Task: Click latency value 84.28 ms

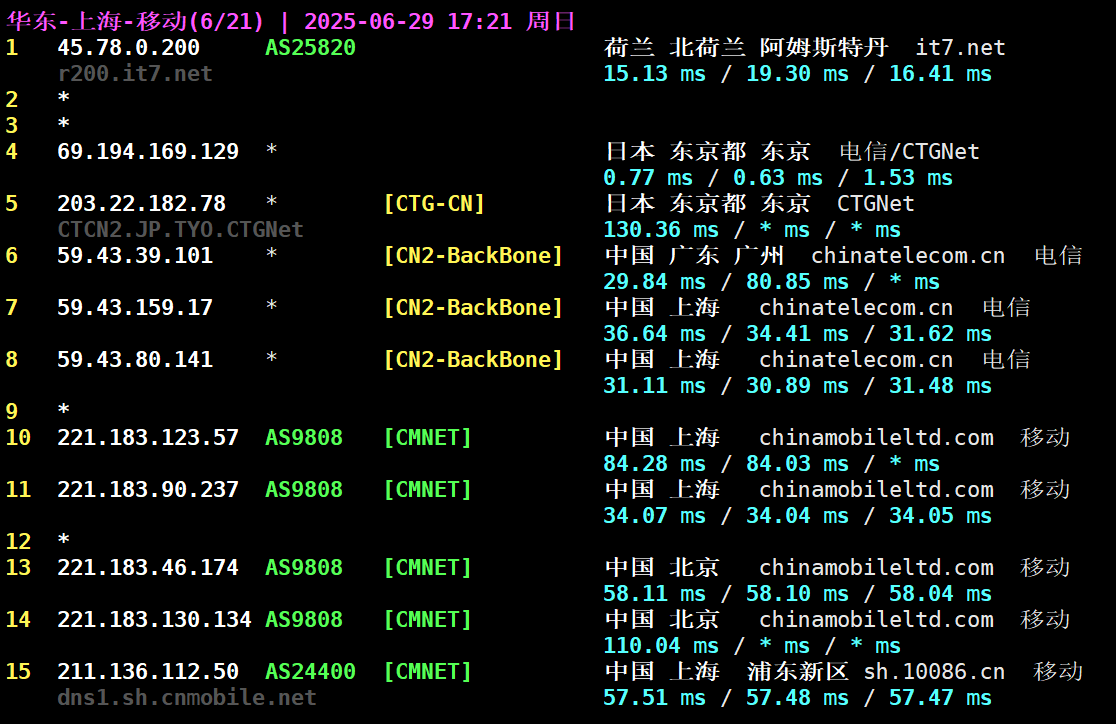Action: click(x=655, y=463)
